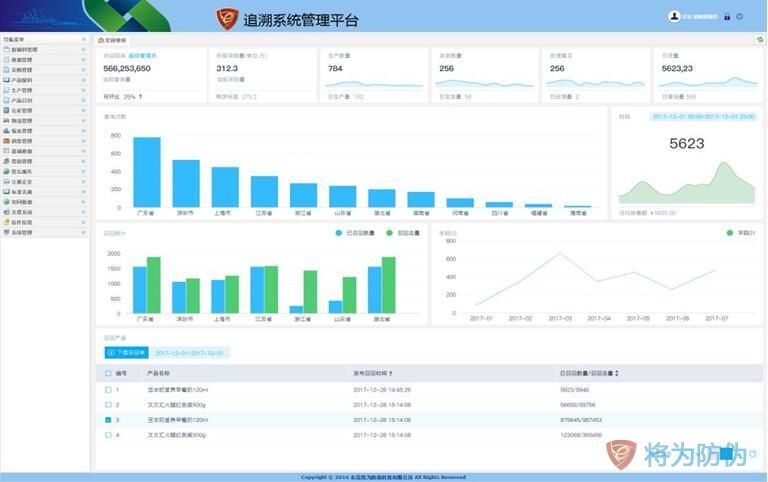Click the green refresh icon below the header

760,39
